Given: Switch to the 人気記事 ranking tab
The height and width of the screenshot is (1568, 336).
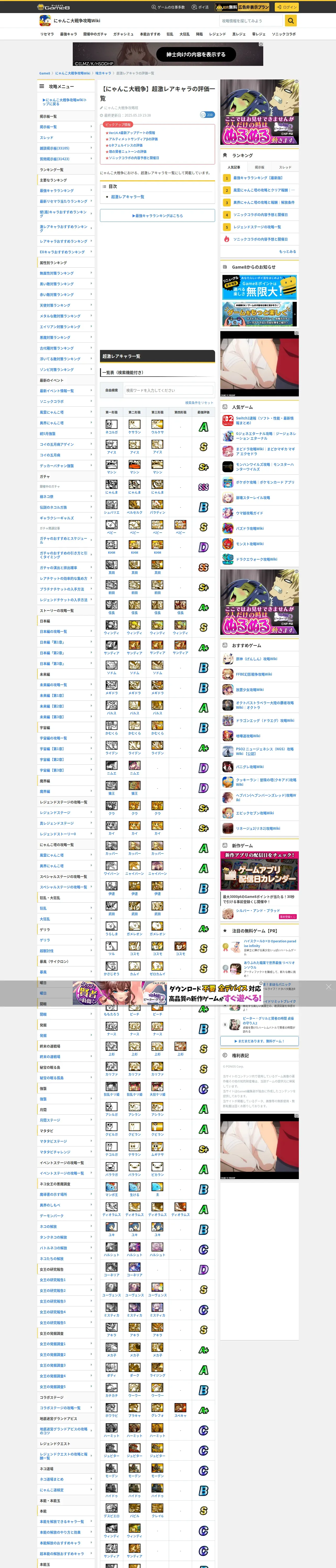Looking at the screenshot, I should pyautogui.click(x=234, y=167).
